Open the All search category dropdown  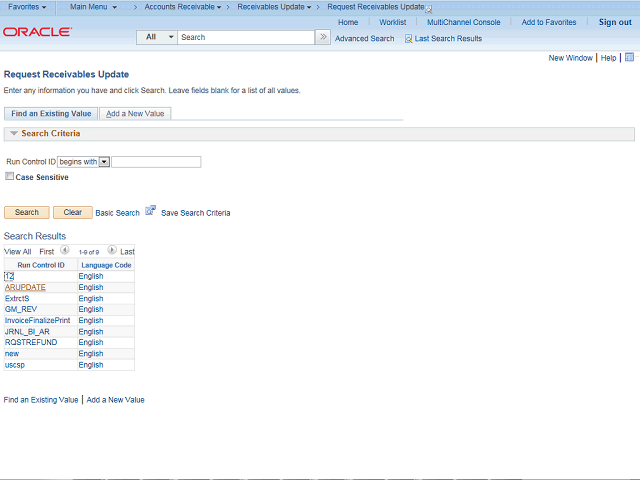coord(157,37)
